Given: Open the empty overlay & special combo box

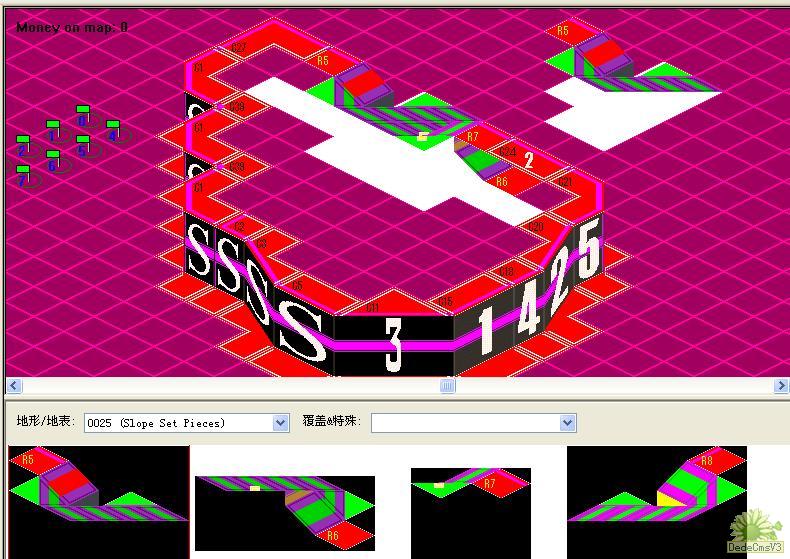Looking at the screenshot, I should coord(473,423).
